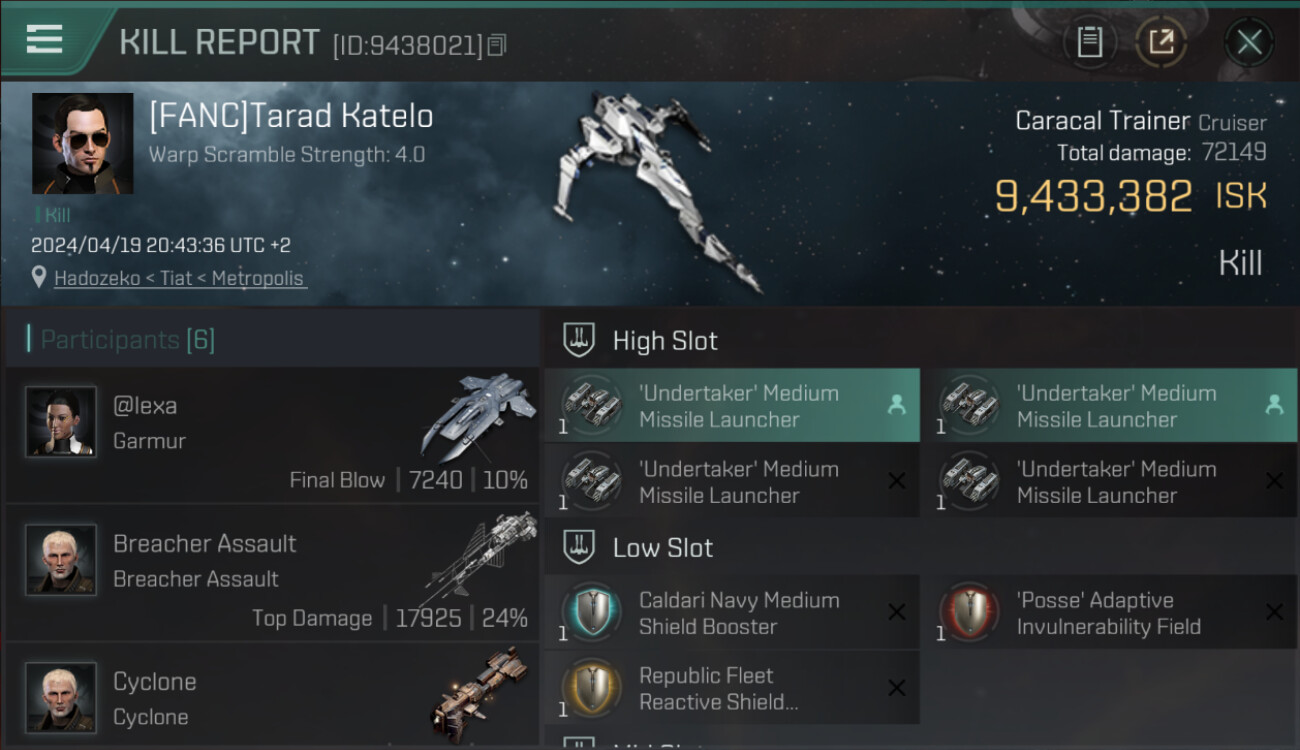Click the location pin beside Hadozeko
The image size is (1300, 750).
coord(39,278)
